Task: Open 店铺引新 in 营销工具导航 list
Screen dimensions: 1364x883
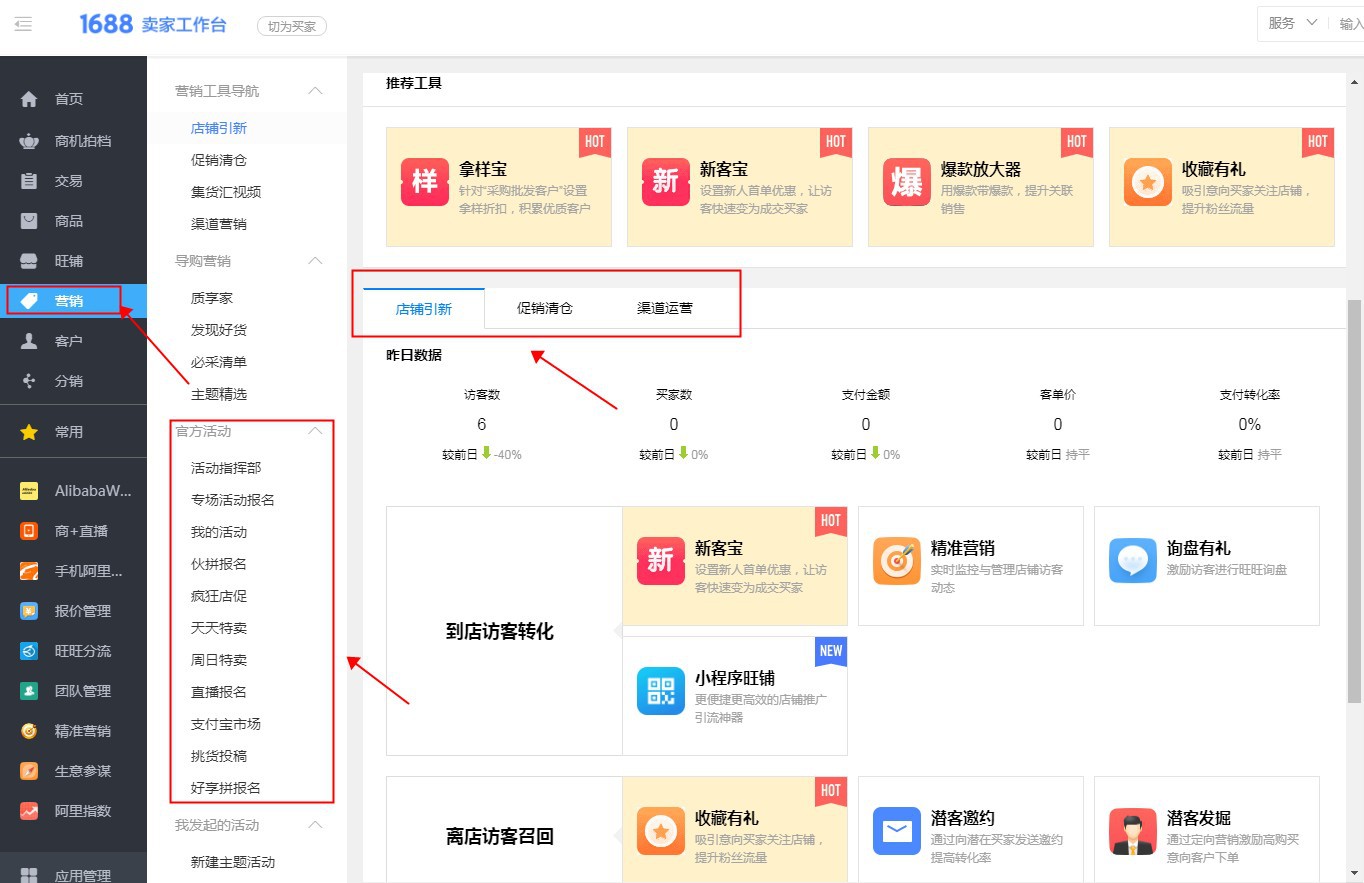Action: pos(219,128)
